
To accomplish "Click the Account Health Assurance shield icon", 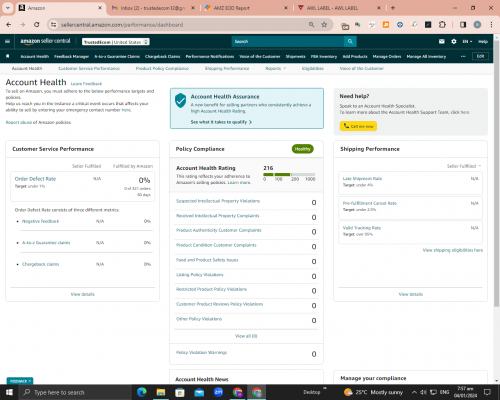I will click(x=181, y=100).
